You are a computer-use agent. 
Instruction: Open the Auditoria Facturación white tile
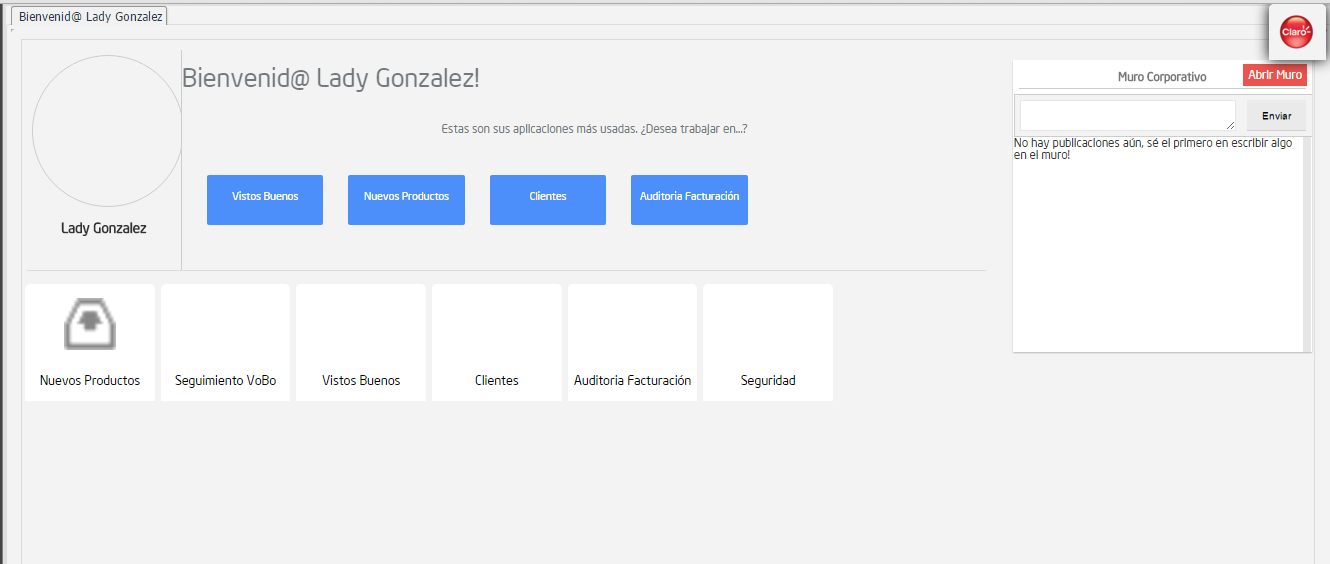click(x=632, y=343)
